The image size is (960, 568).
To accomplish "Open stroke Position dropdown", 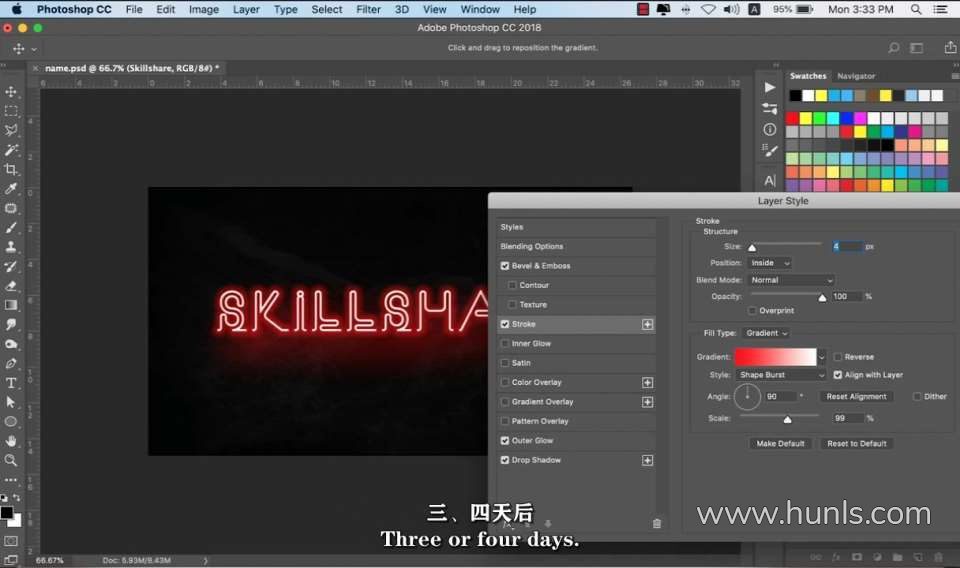I will point(770,263).
